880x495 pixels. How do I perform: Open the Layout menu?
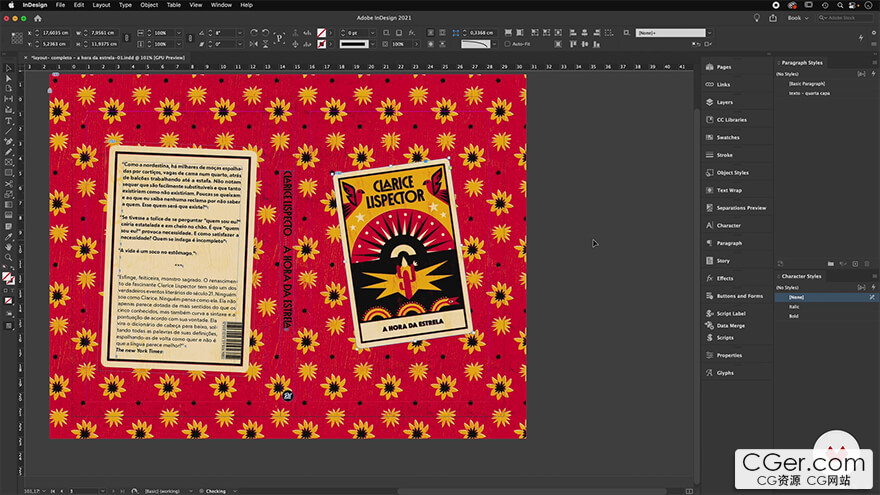[101, 4]
